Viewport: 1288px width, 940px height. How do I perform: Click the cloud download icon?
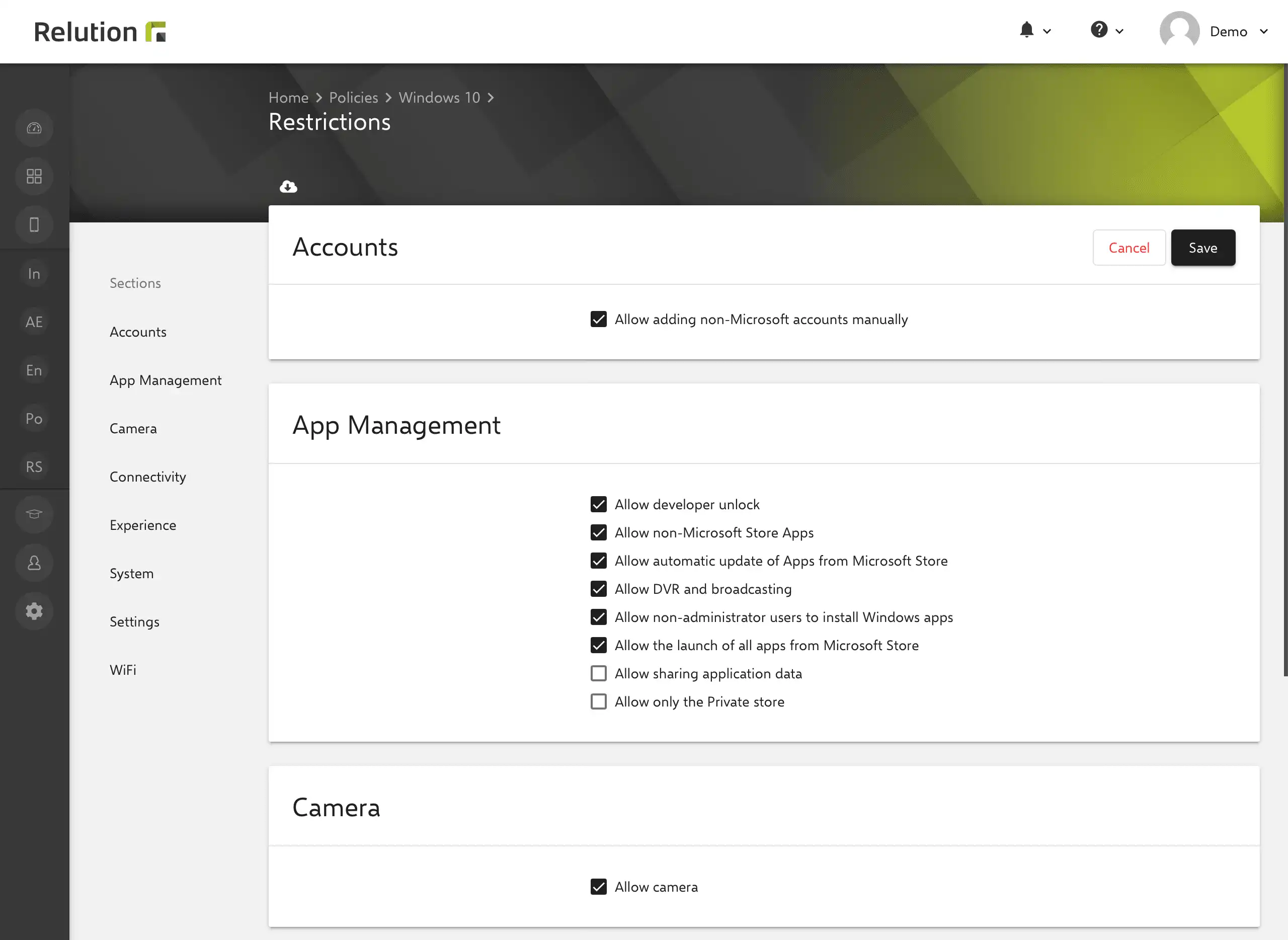click(288, 187)
